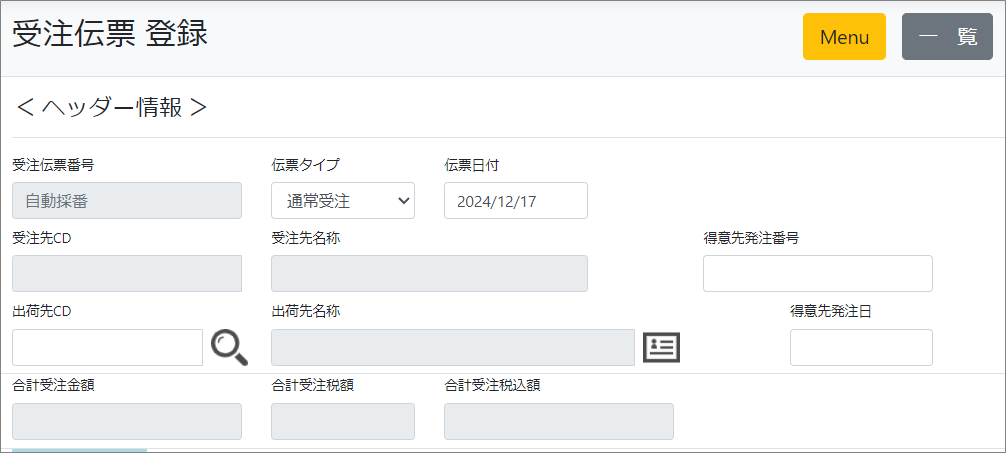The image size is (1006, 453).
Task: Click the magnifying glass search icon for 出荷先CD
Action: point(229,347)
